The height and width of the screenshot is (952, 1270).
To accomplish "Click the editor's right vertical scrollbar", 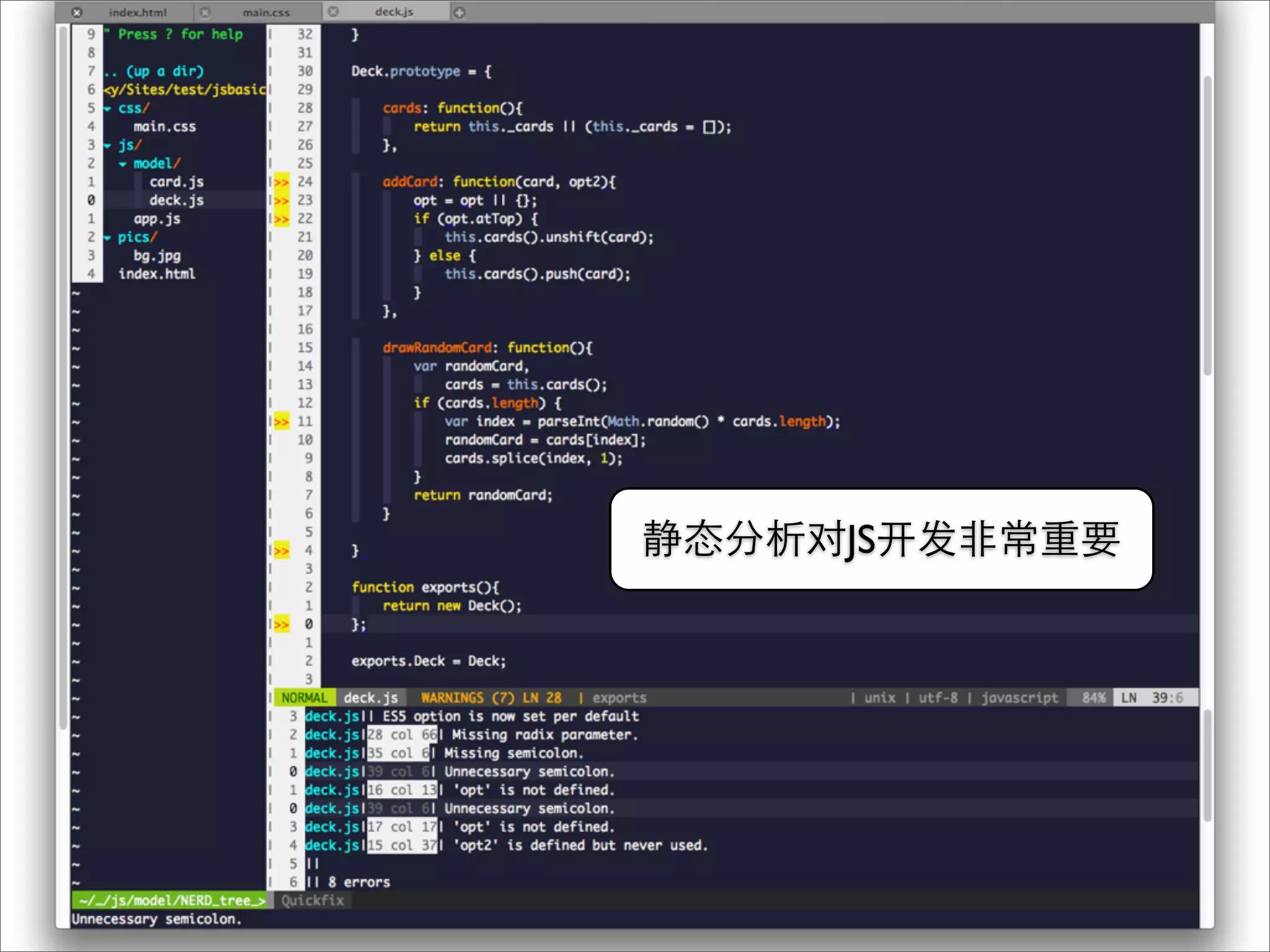I will tap(1207, 226).
